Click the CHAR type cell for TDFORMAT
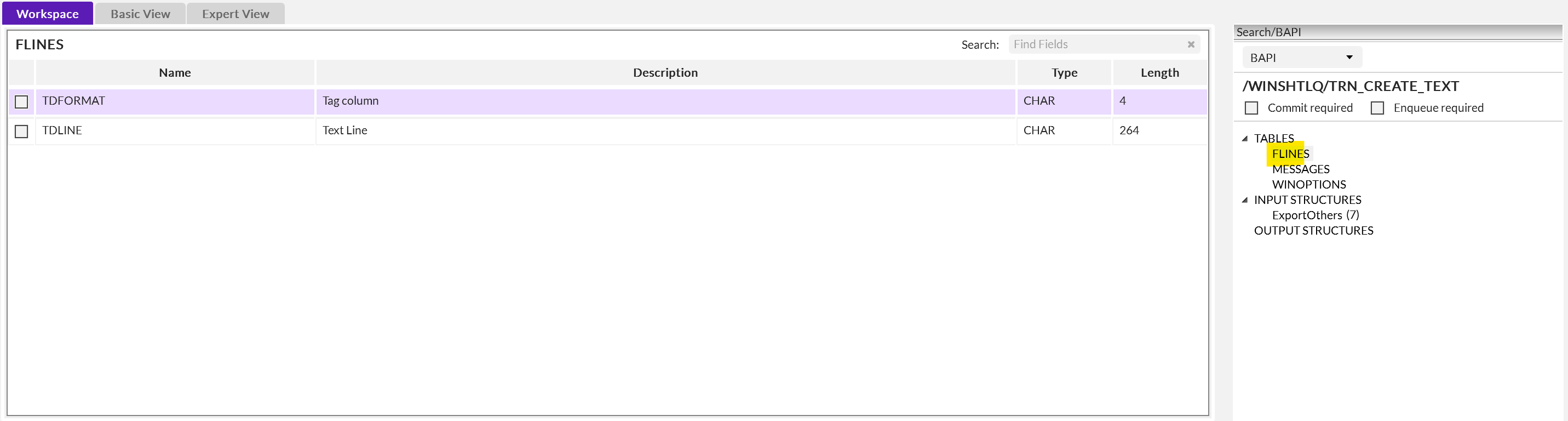This screenshot has width=1568, height=421. [1064, 101]
